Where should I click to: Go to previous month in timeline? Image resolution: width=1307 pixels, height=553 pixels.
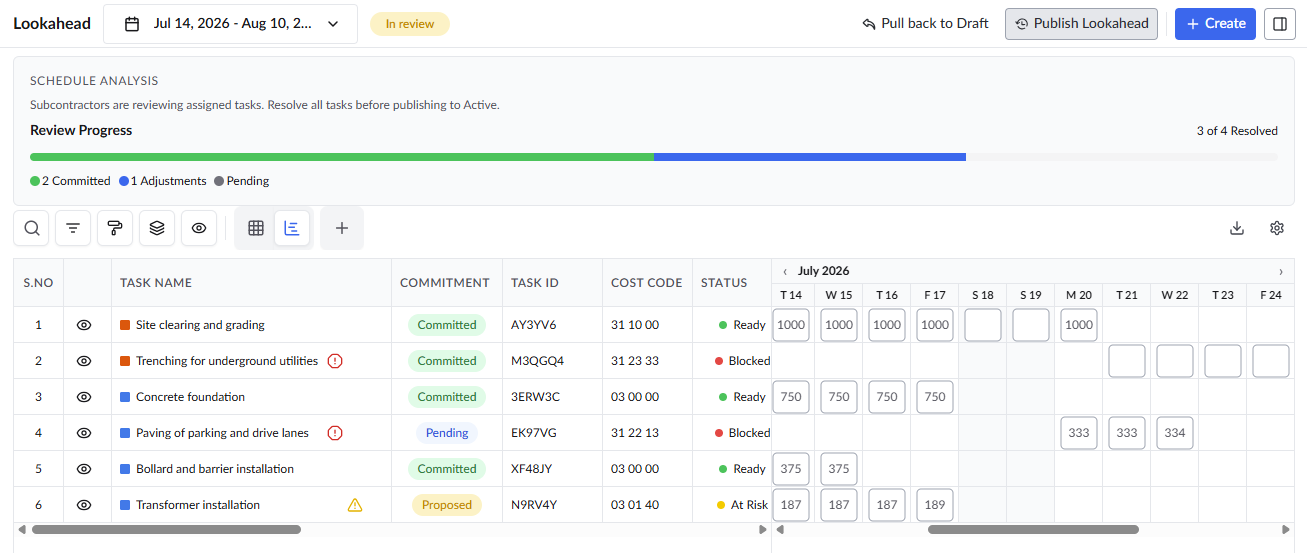tap(785, 271)
